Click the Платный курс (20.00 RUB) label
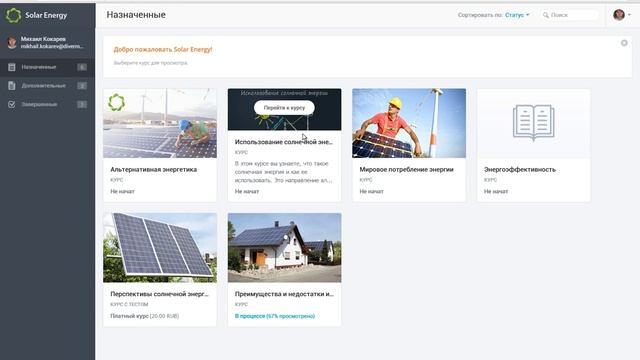640x360 pixels. [x=144, y=316]
